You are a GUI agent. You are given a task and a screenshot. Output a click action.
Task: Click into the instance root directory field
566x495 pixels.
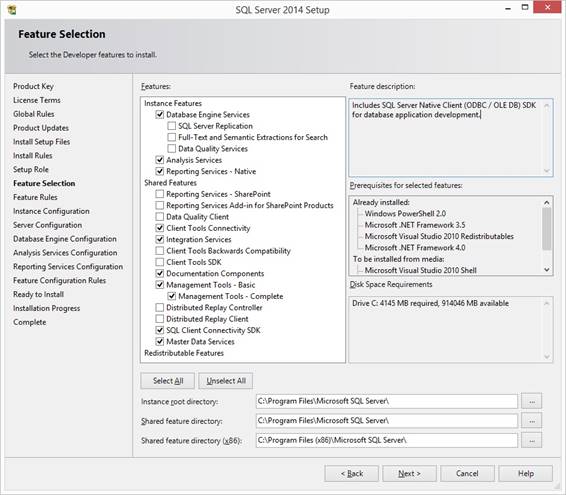click(x=387, y=401)
